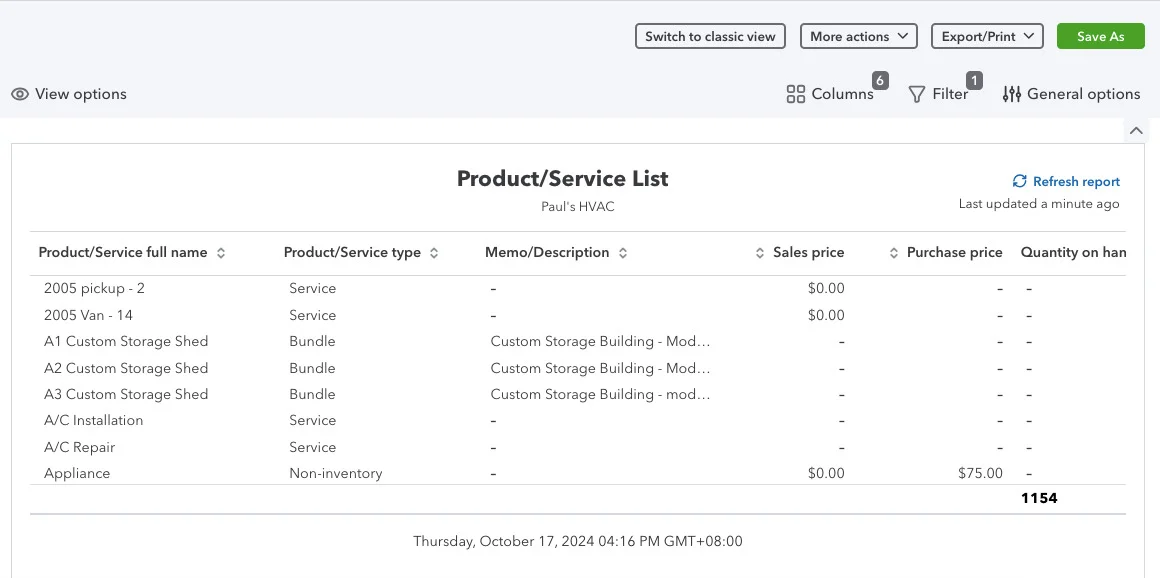Click Service type for A/C Installation
The height and width of the screenshot is (578, 1160).
coord(312,420)
